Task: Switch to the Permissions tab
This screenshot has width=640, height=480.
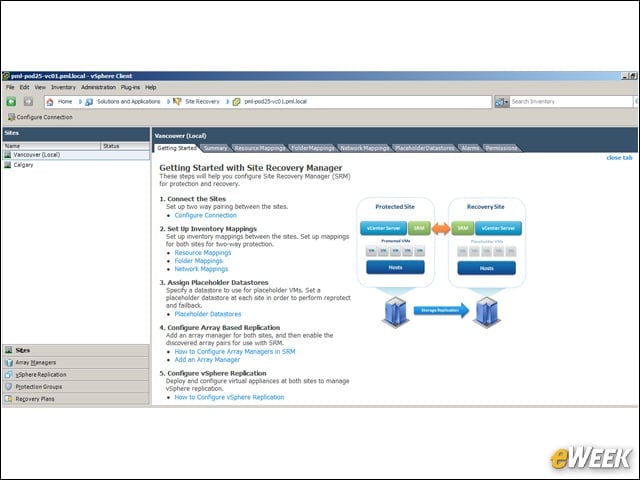Action: coord(501,148)
